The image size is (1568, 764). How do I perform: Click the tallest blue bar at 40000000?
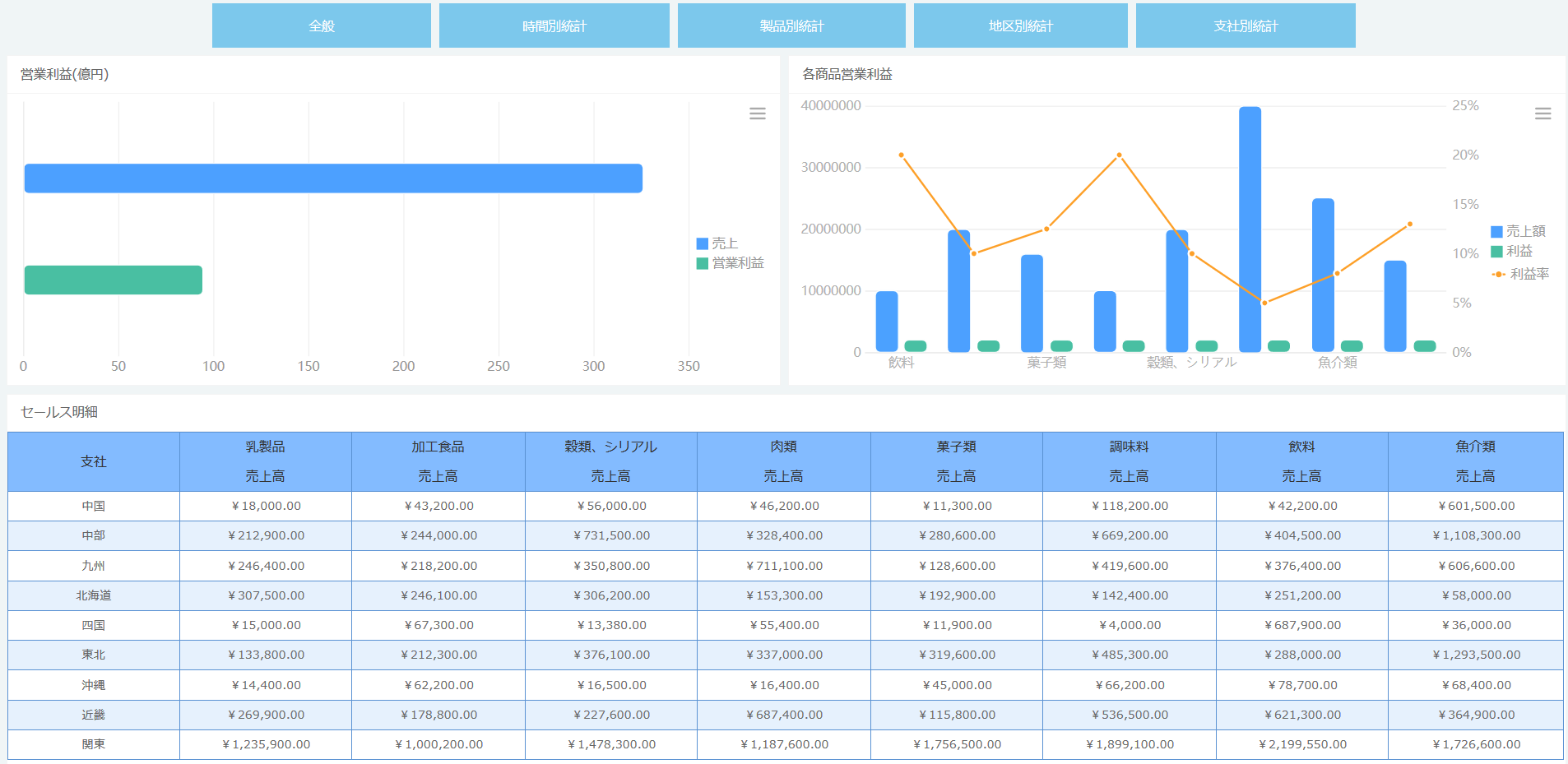point(1250,229)
